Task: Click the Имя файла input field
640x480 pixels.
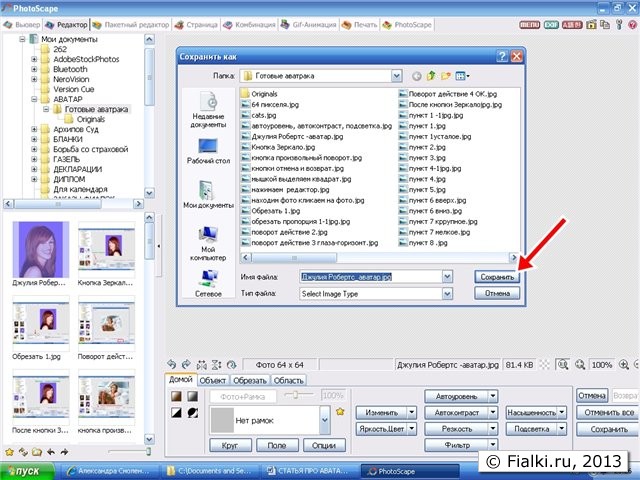Action: coord(371,277)
